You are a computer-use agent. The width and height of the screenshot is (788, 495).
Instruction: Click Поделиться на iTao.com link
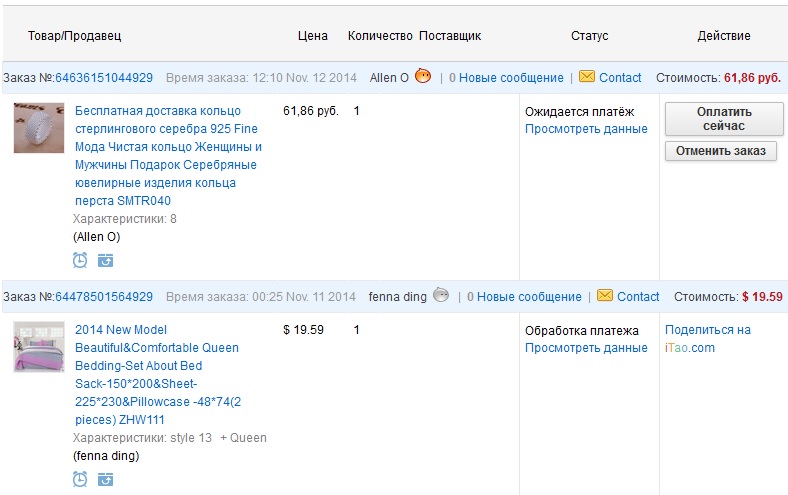coord(707,338)
